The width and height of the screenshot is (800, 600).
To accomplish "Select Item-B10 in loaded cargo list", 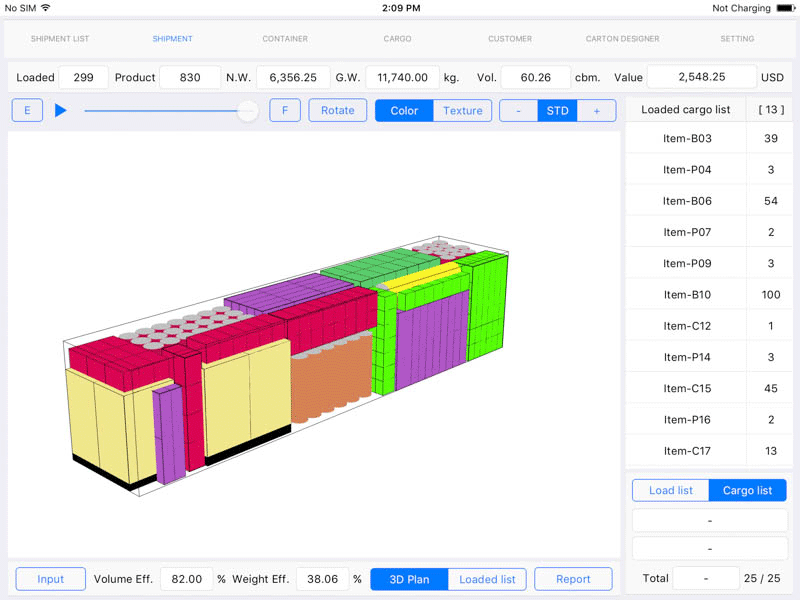I will pos(687,295).
